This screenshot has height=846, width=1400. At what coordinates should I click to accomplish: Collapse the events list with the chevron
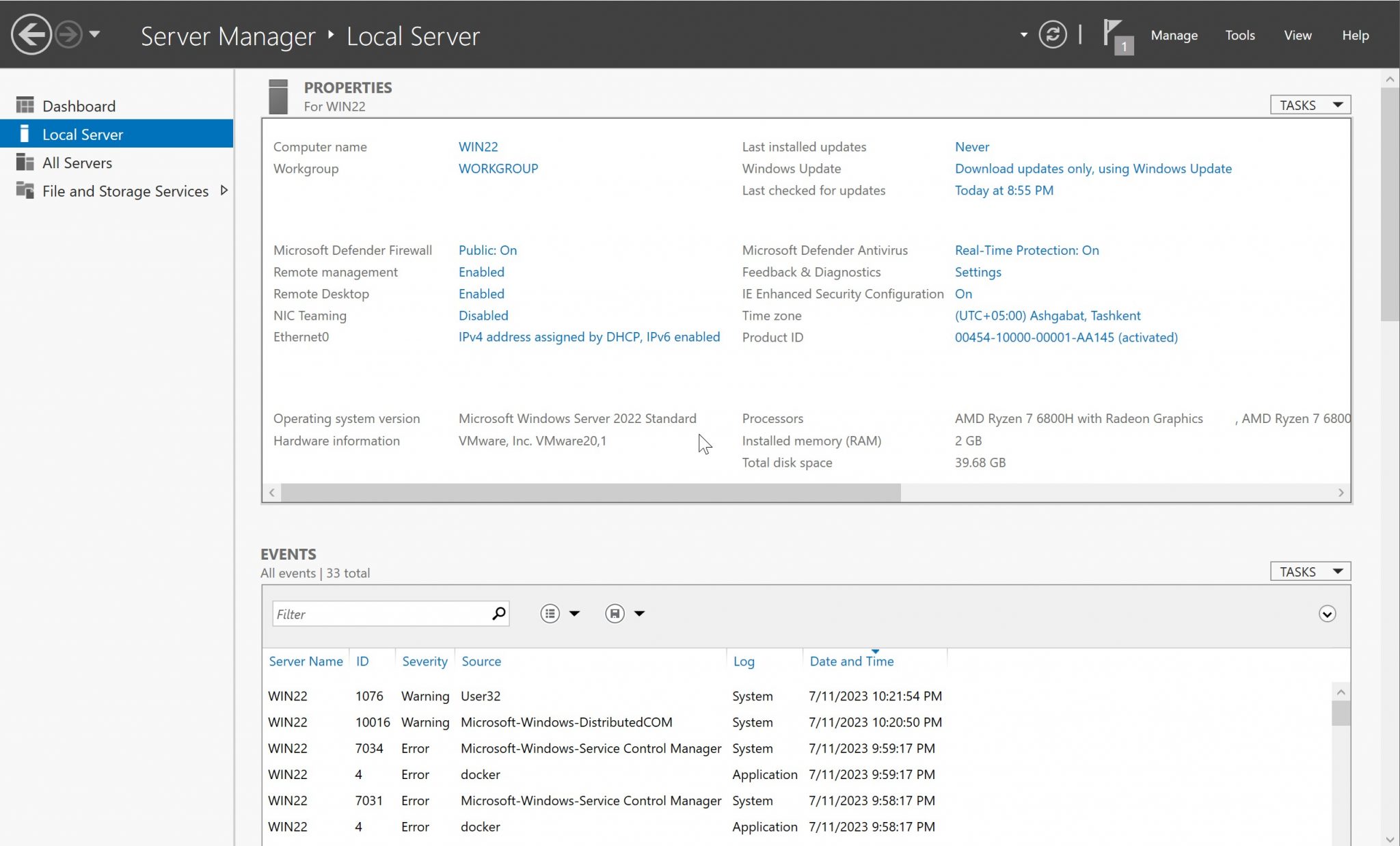(x=1327, y=614)
